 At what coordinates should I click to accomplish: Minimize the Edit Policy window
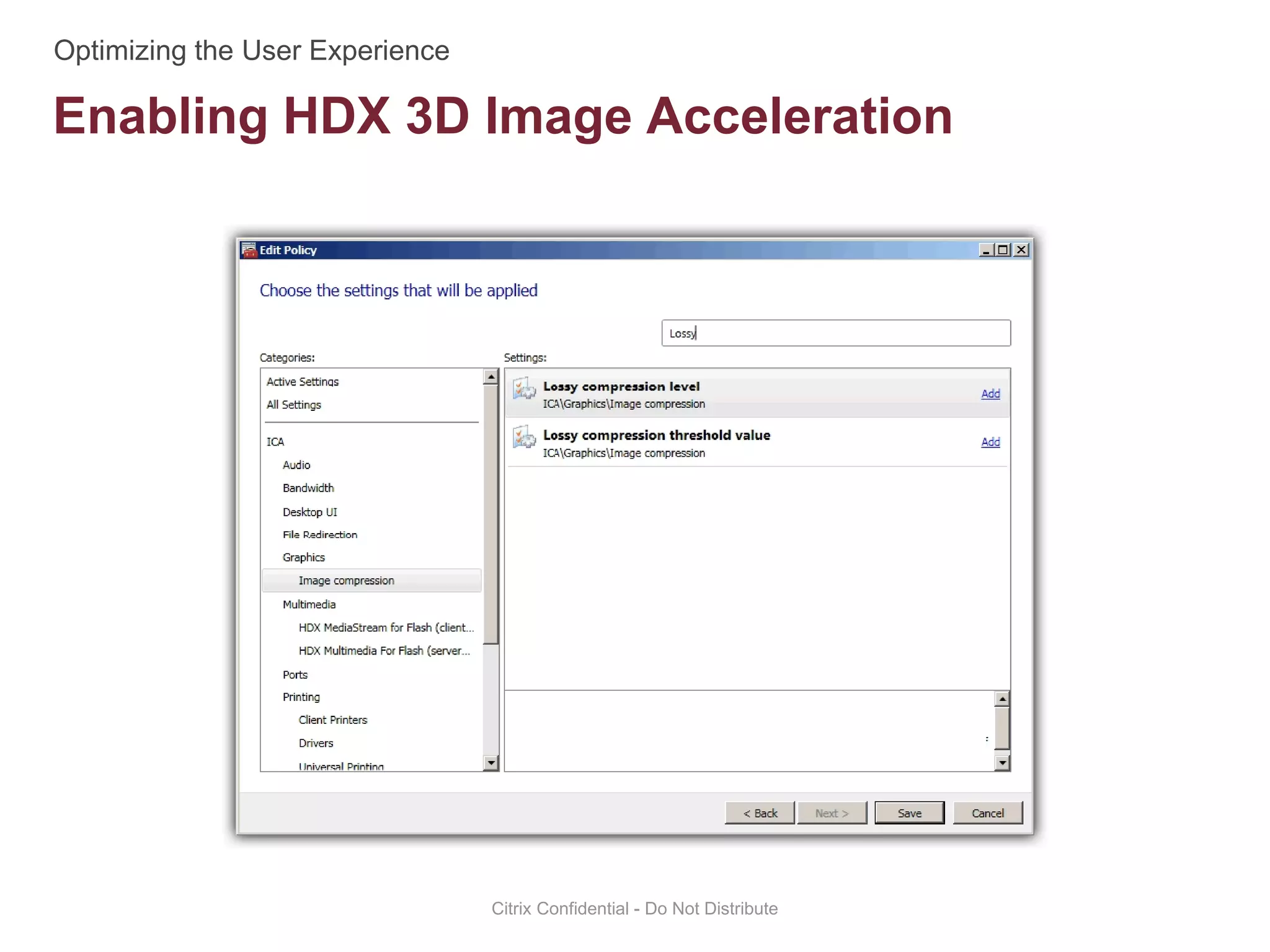point(986,250)
